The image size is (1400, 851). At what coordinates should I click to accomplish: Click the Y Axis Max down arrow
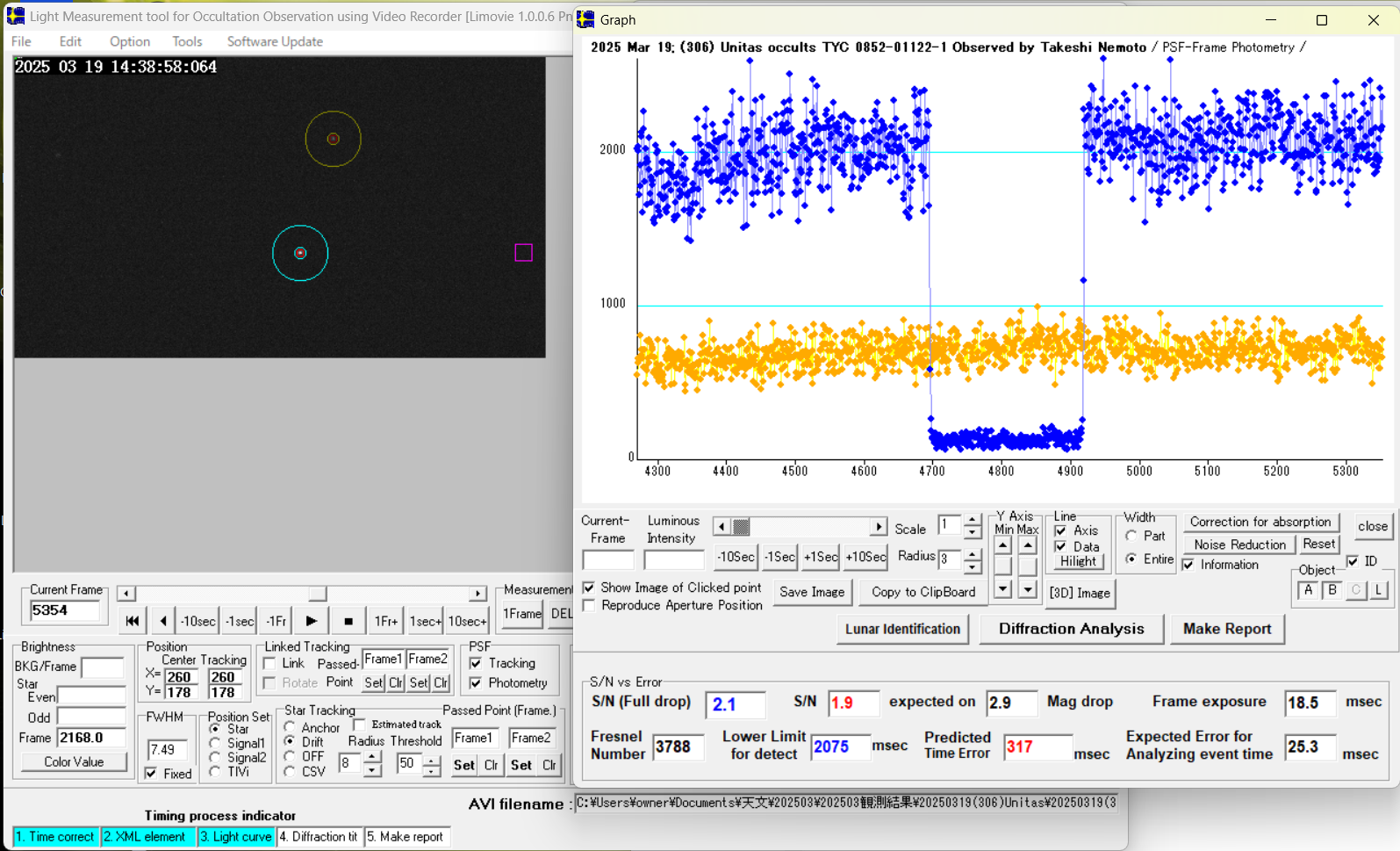pos(1027,589)
